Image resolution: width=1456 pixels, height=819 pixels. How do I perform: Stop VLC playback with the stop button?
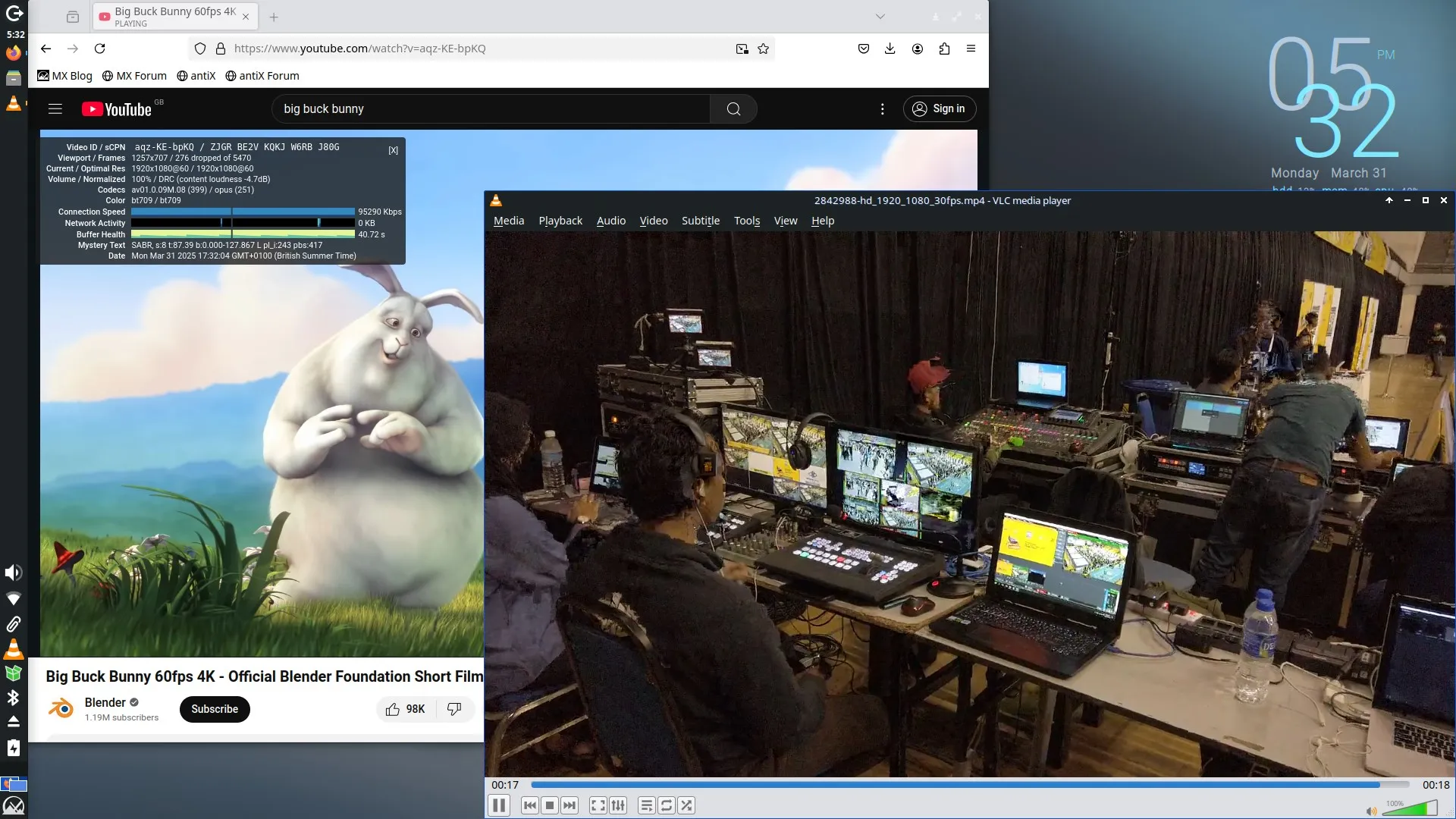(x=550, y=805)
